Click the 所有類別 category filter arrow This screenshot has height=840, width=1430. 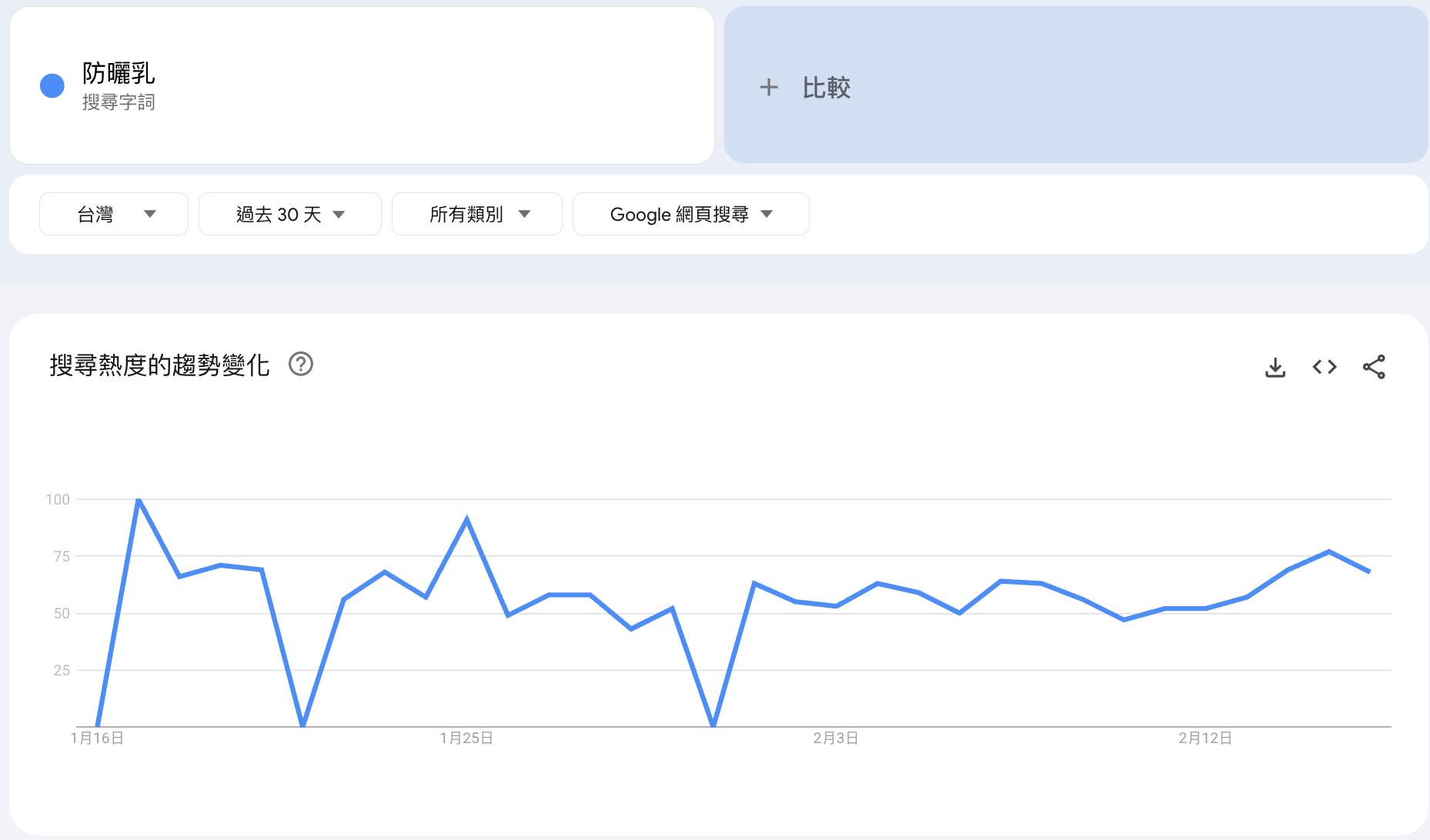(524, 214)
